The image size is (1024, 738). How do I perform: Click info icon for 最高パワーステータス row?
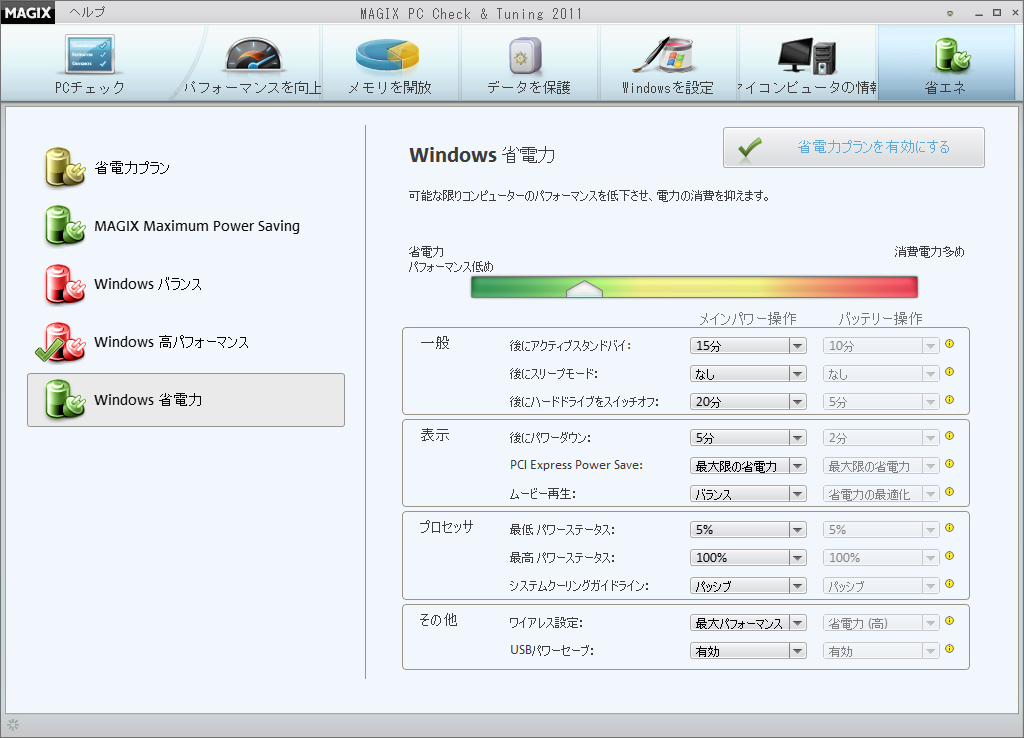[x=950, y=556]
